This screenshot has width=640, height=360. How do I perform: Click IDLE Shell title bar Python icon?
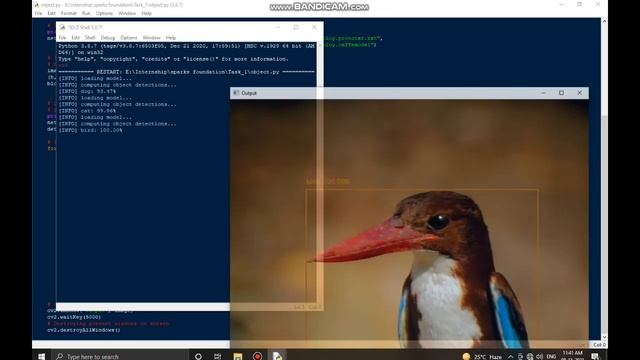(62, 27)
